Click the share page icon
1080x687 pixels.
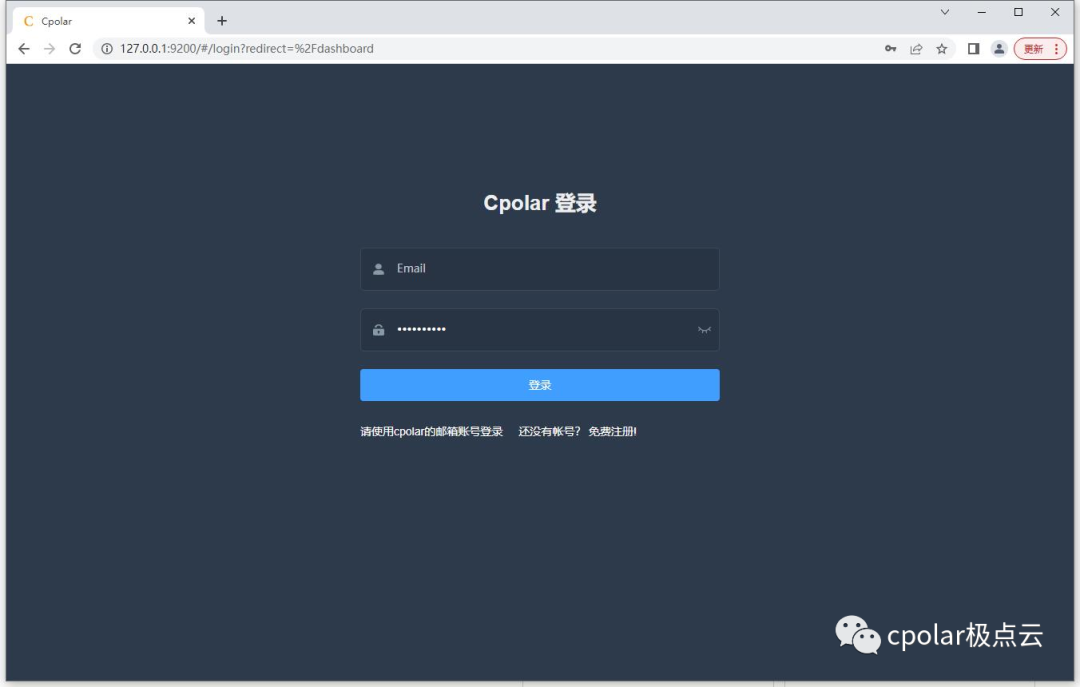click(x=916, y=49)
